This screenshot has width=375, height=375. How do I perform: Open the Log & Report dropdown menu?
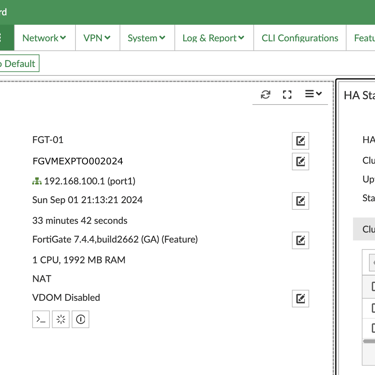click(x=214, y=38)
